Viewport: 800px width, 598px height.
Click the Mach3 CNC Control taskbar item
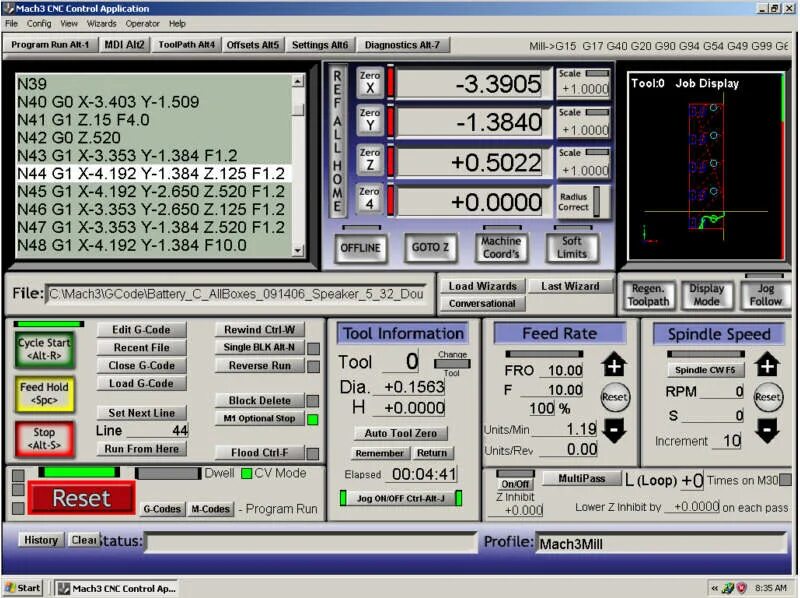[x=117, y=588]
